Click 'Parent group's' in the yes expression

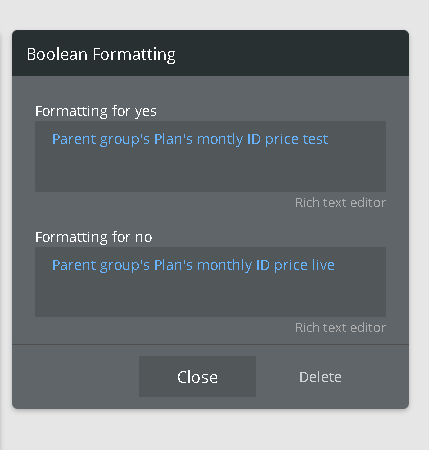click(101, 139)
